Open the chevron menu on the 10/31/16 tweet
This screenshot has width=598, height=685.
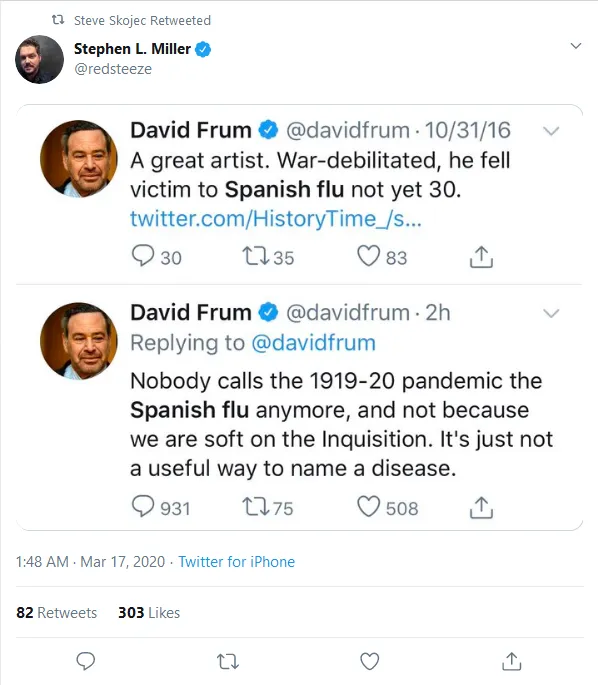coord(551,131)
